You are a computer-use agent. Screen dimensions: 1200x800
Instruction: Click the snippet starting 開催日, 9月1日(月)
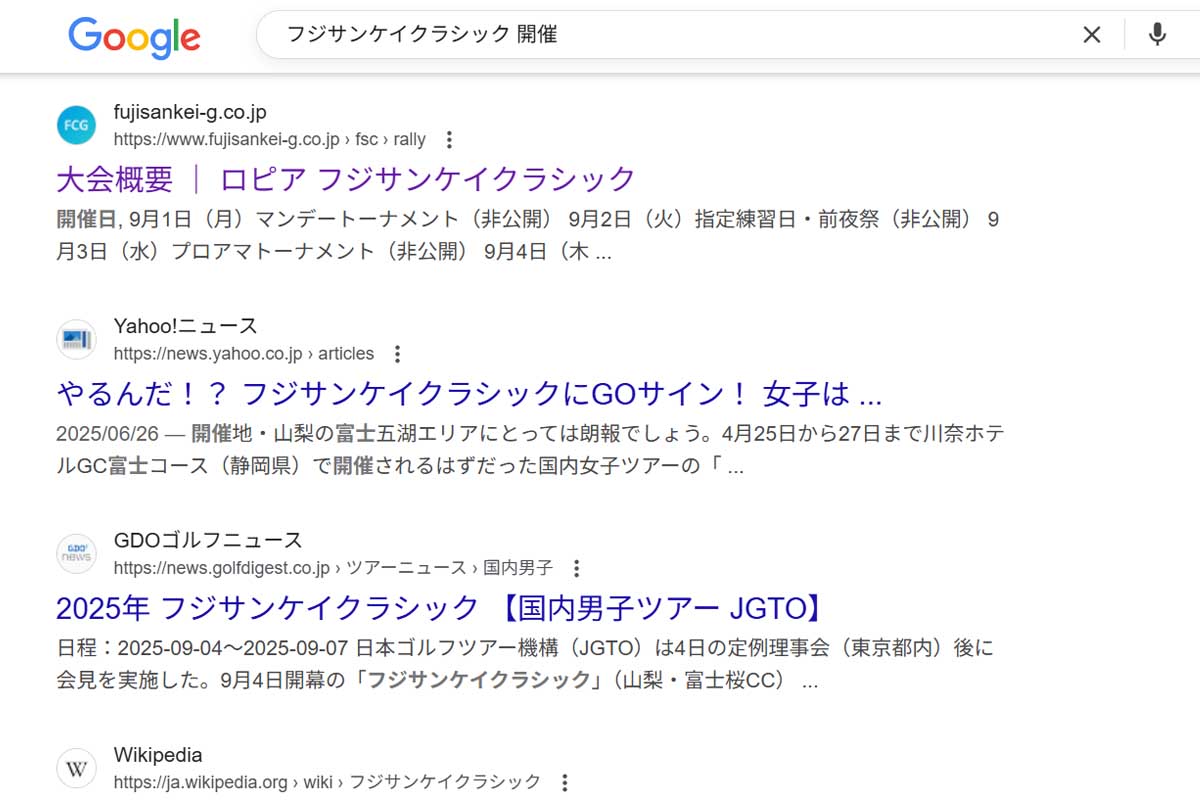tap(527, 236)
